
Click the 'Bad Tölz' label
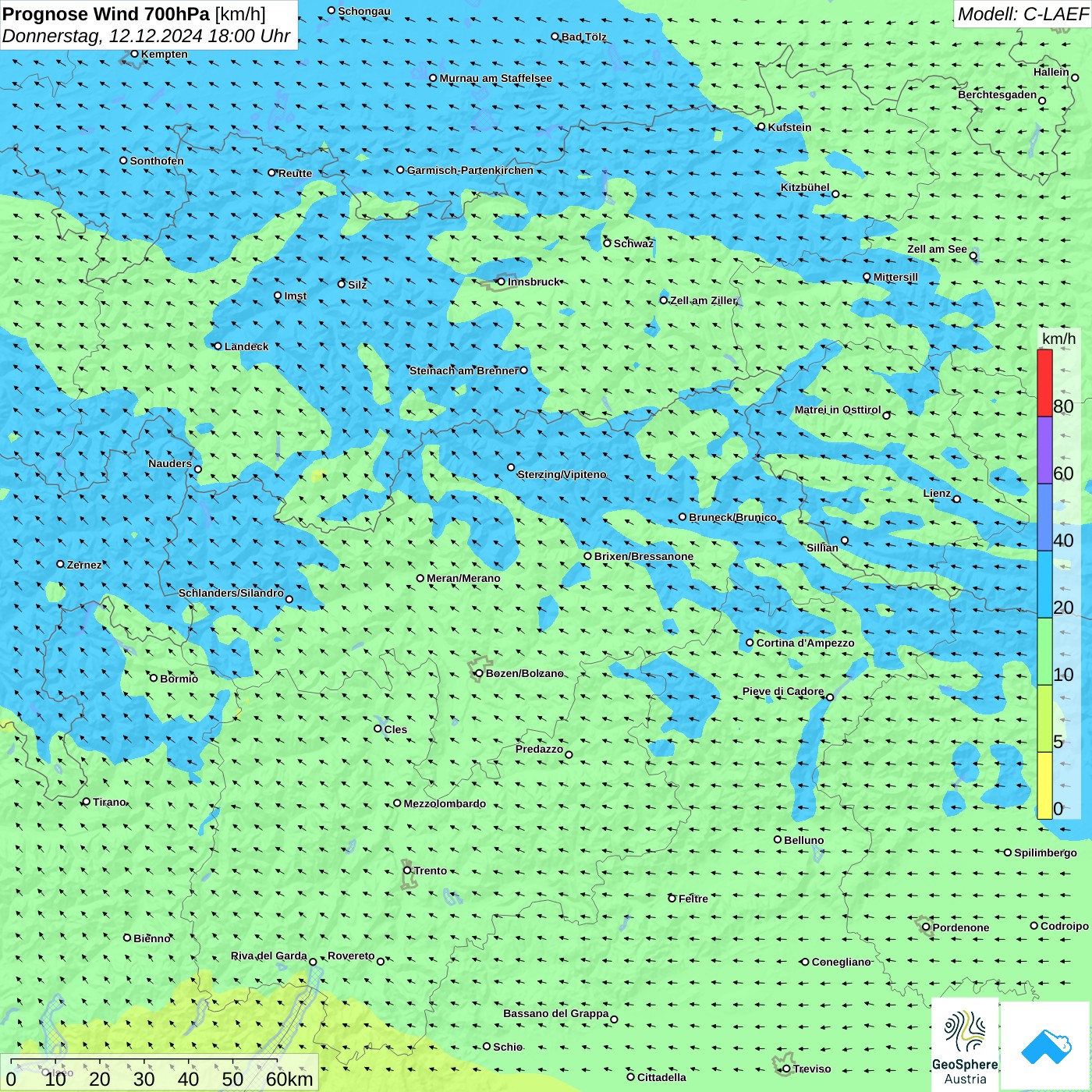(x=583, y=37)
